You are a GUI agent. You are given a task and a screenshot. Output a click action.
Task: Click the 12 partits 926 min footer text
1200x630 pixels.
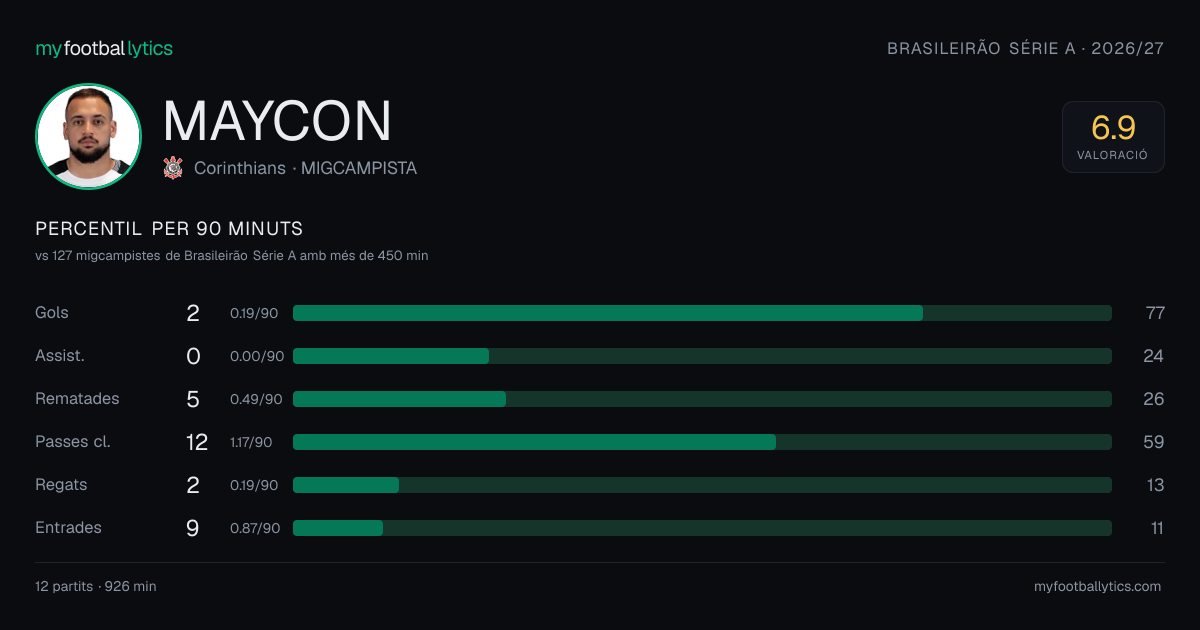tap(96, 586)
